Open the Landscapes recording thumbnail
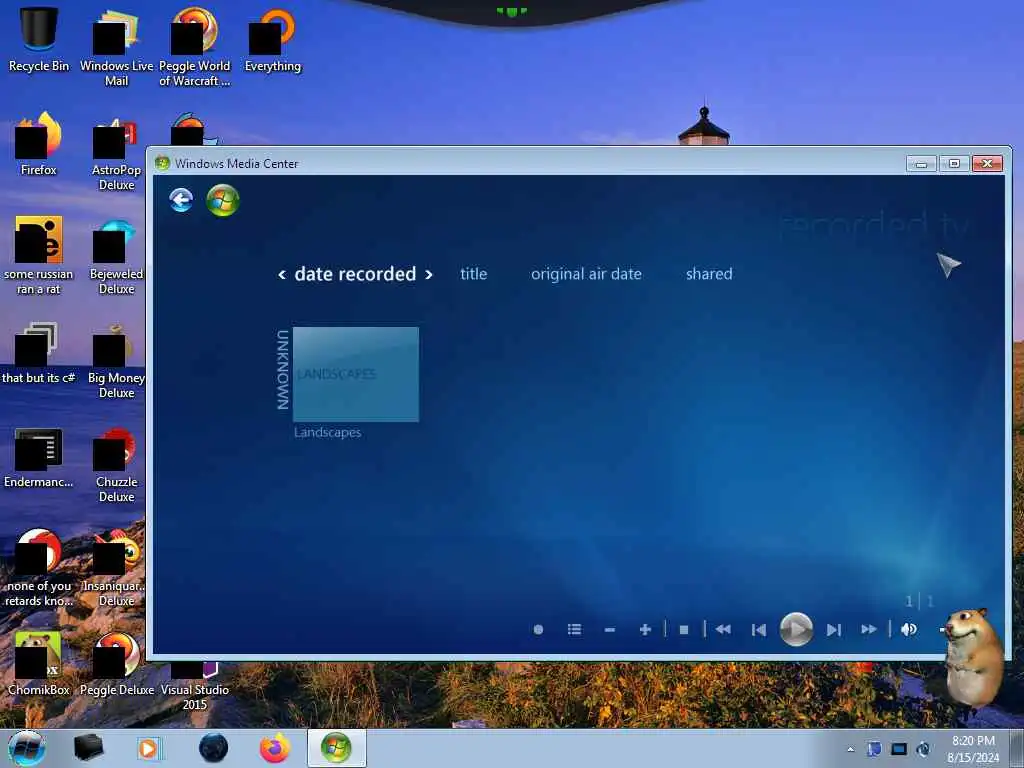The height and width of the screenshot is (768, 1024). coord(356,374)
